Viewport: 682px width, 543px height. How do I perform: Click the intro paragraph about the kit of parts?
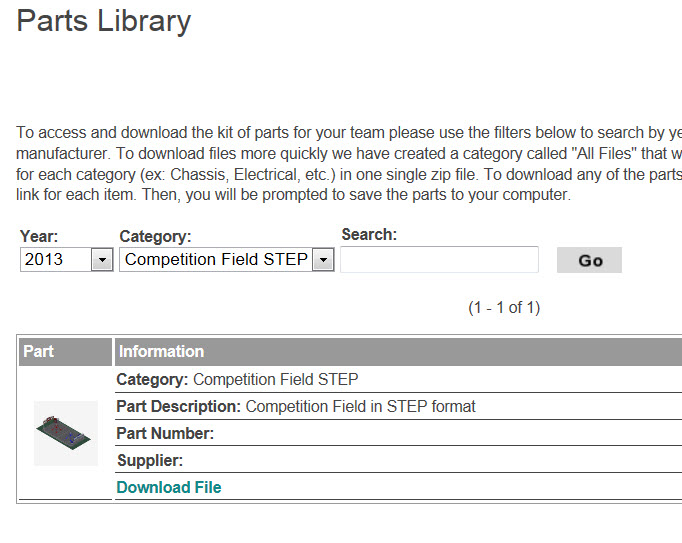(x=349, y=164)
